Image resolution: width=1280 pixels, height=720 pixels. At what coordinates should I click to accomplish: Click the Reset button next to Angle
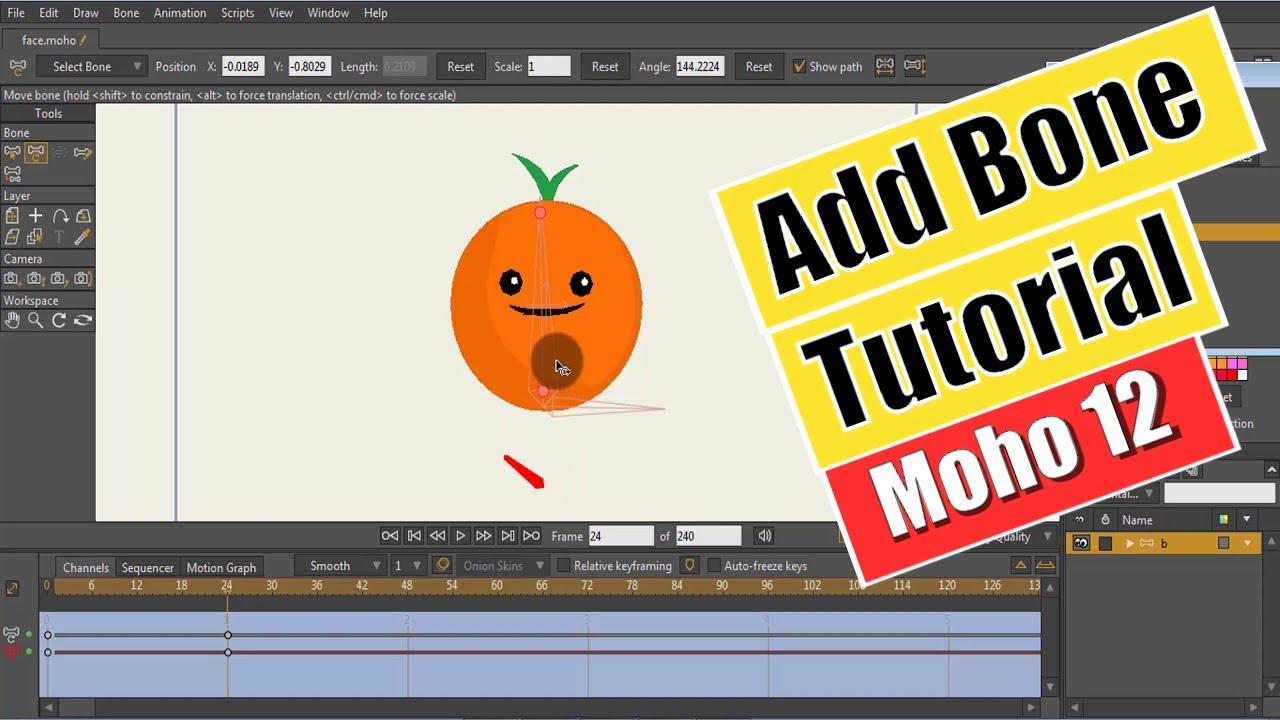point(759,66)
